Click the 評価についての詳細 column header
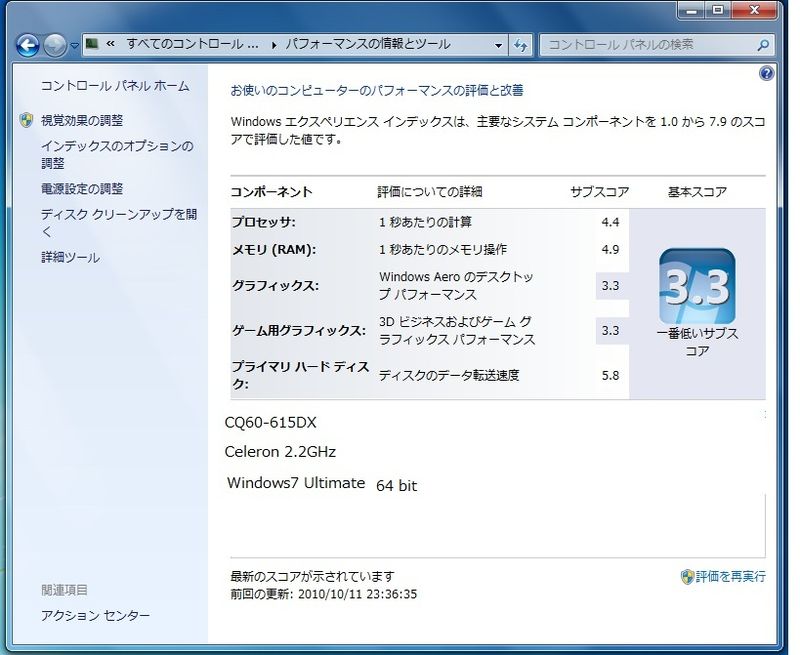Screen dimensions: 800x655 click(x=430, y=192)
